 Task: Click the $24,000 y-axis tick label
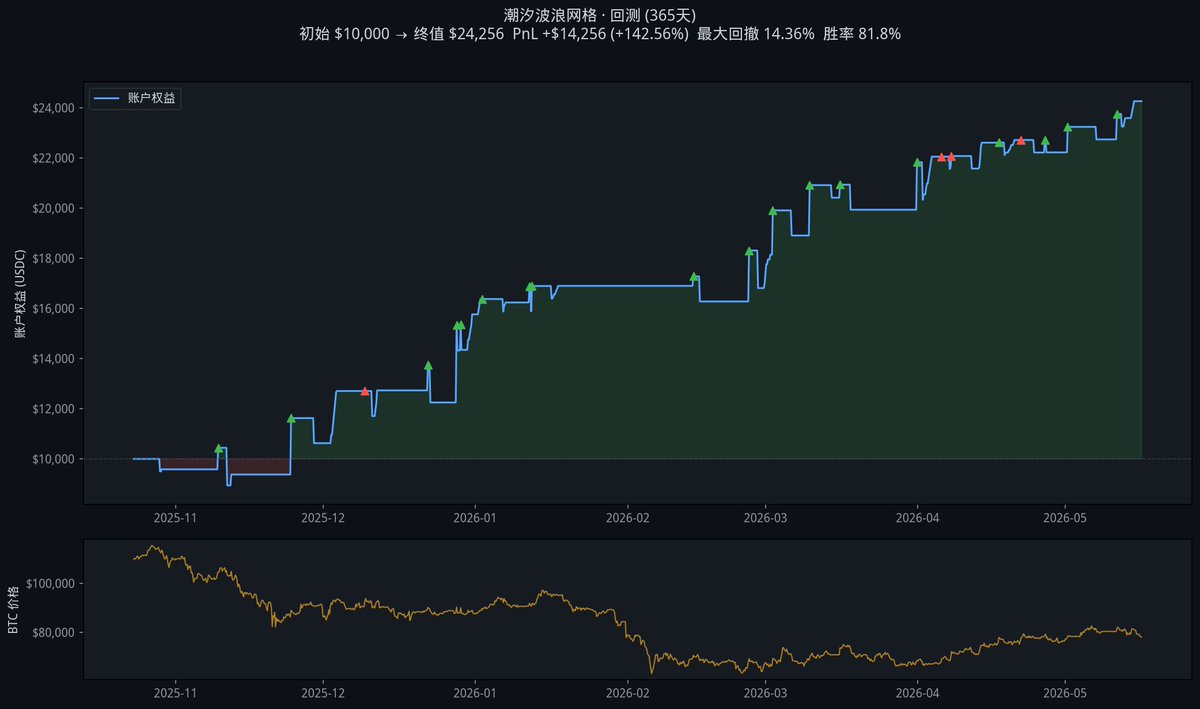53,108
